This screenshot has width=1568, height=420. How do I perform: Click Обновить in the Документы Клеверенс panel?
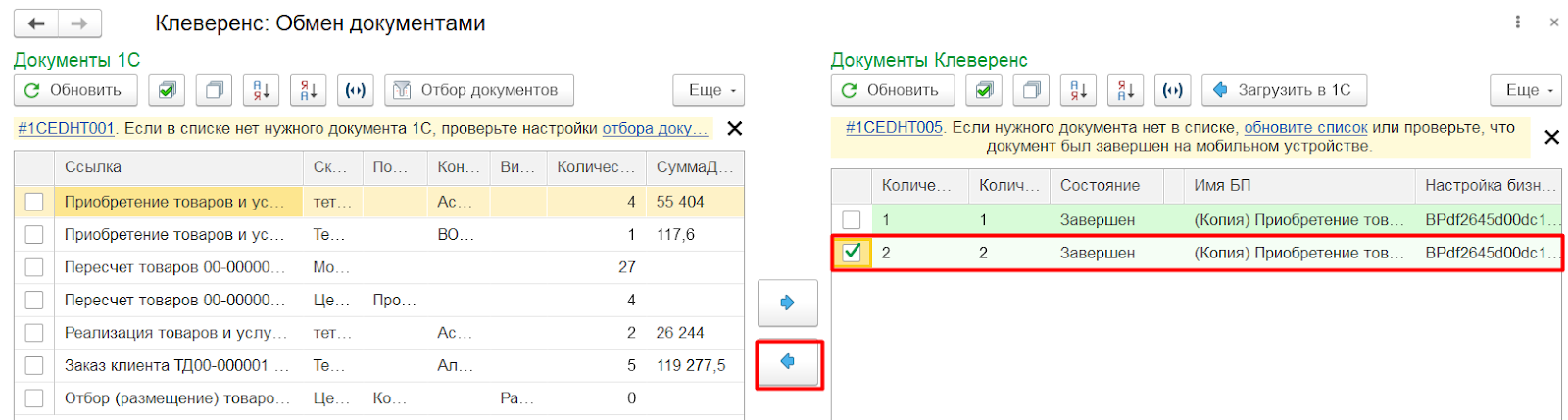point(892,90)
